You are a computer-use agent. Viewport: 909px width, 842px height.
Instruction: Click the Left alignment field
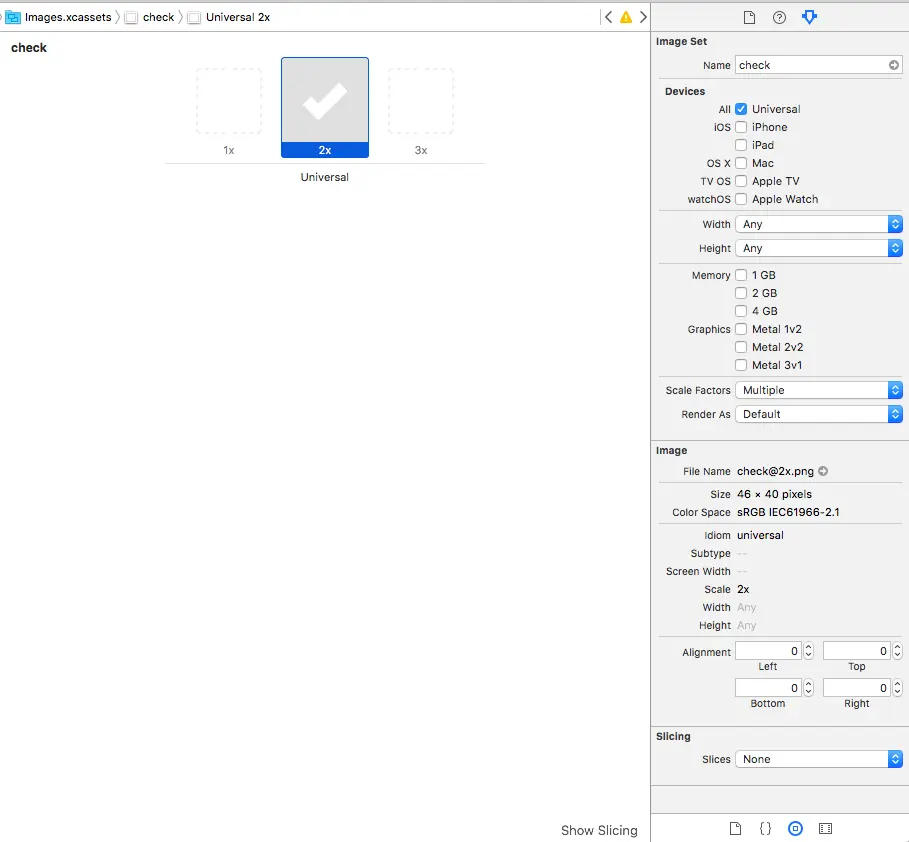pyautogui.click(x=768, y=651)
